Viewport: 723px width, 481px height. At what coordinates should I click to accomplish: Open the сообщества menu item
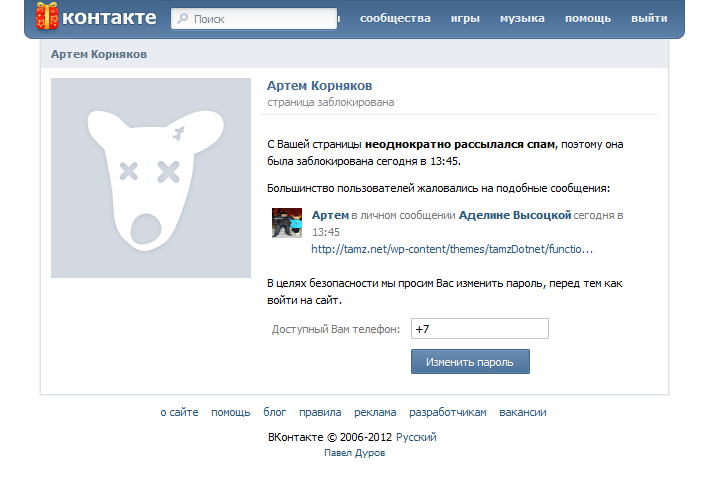pyautogui.click(x=395, y=18)
